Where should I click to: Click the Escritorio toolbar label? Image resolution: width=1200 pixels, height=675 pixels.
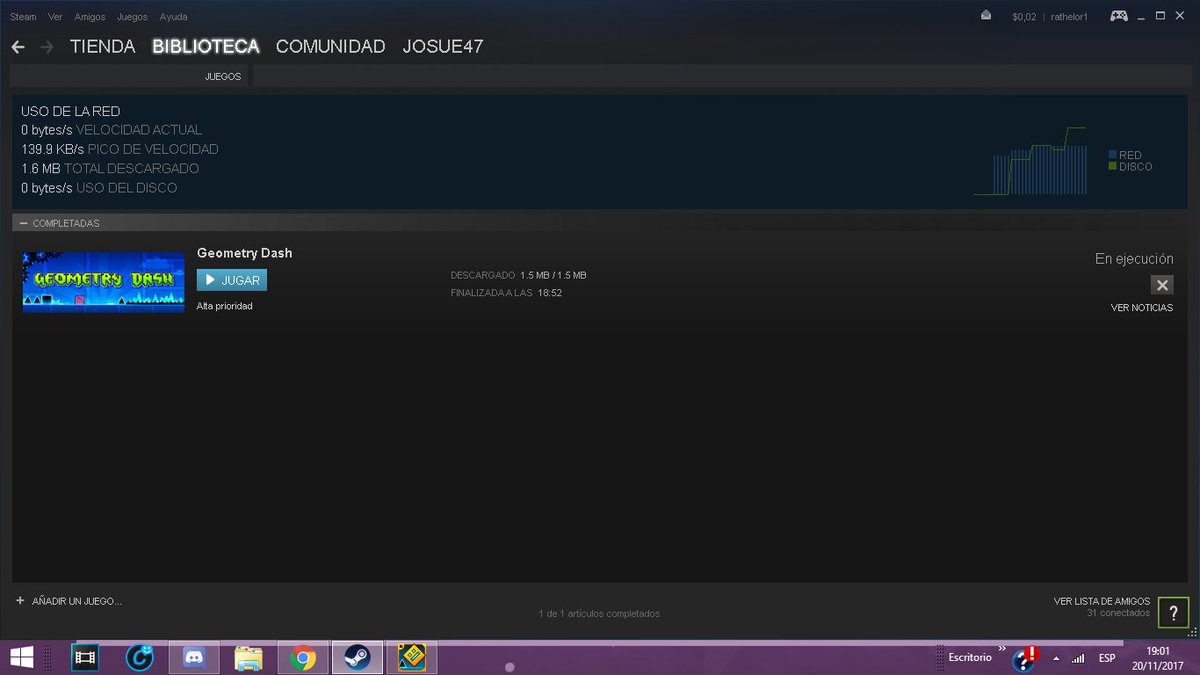coord(970,658)
